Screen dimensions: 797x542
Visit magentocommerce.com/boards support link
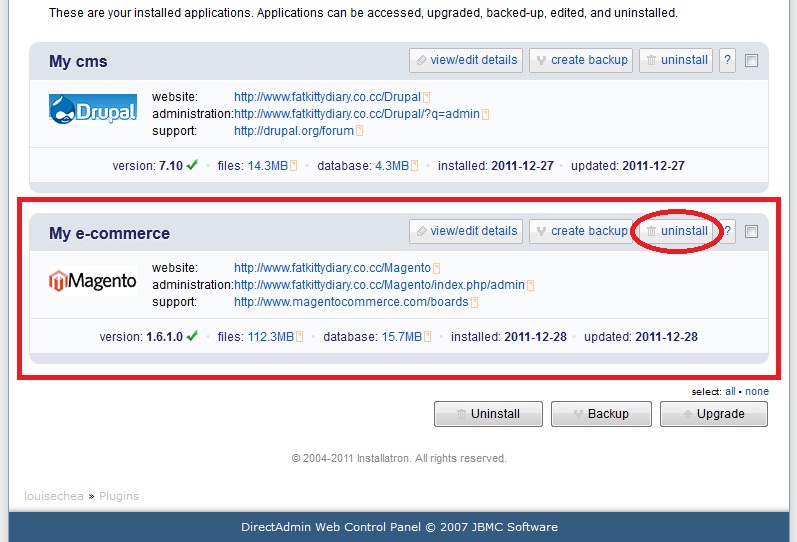click(x=351, y=302)
